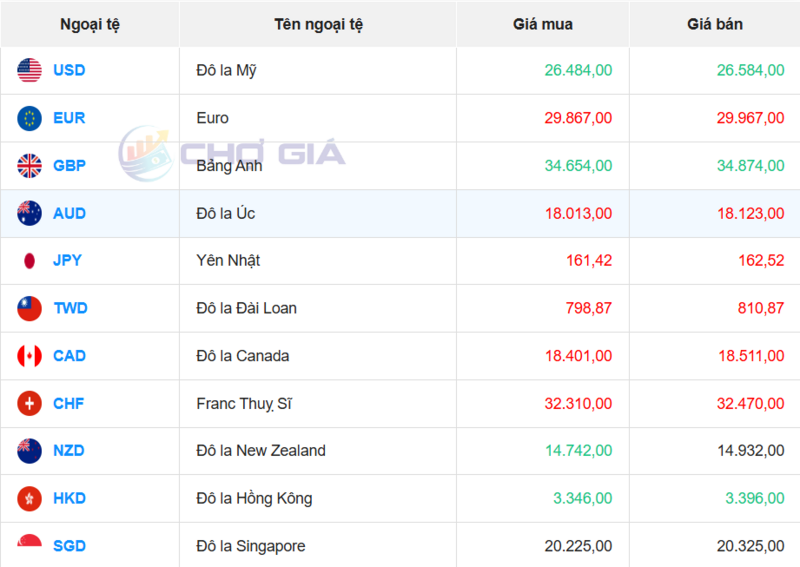Click the Giá bán column header
Screen dimensions: 800x567
coord(715,24)
